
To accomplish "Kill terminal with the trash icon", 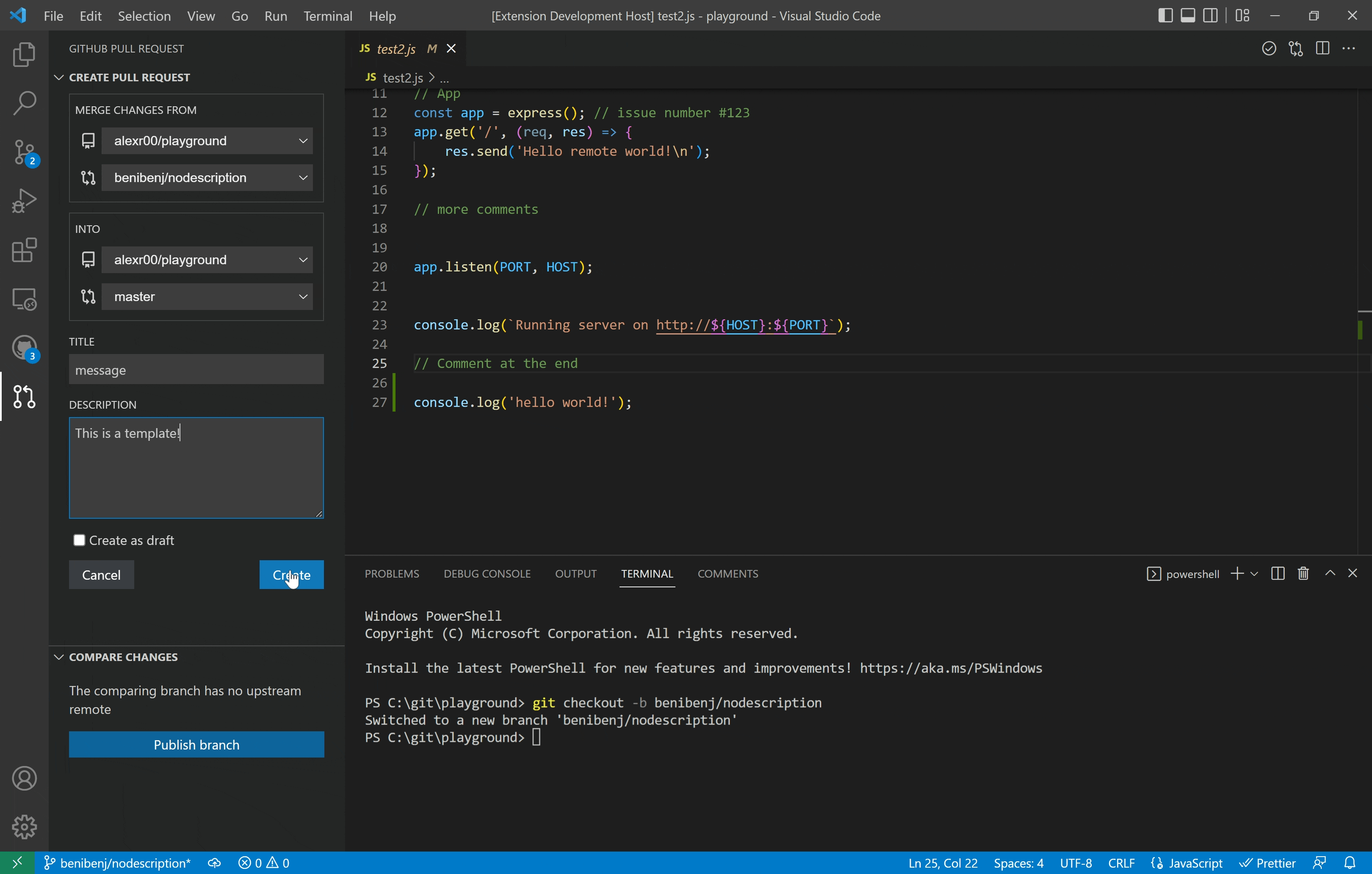I will [1303, 573].
